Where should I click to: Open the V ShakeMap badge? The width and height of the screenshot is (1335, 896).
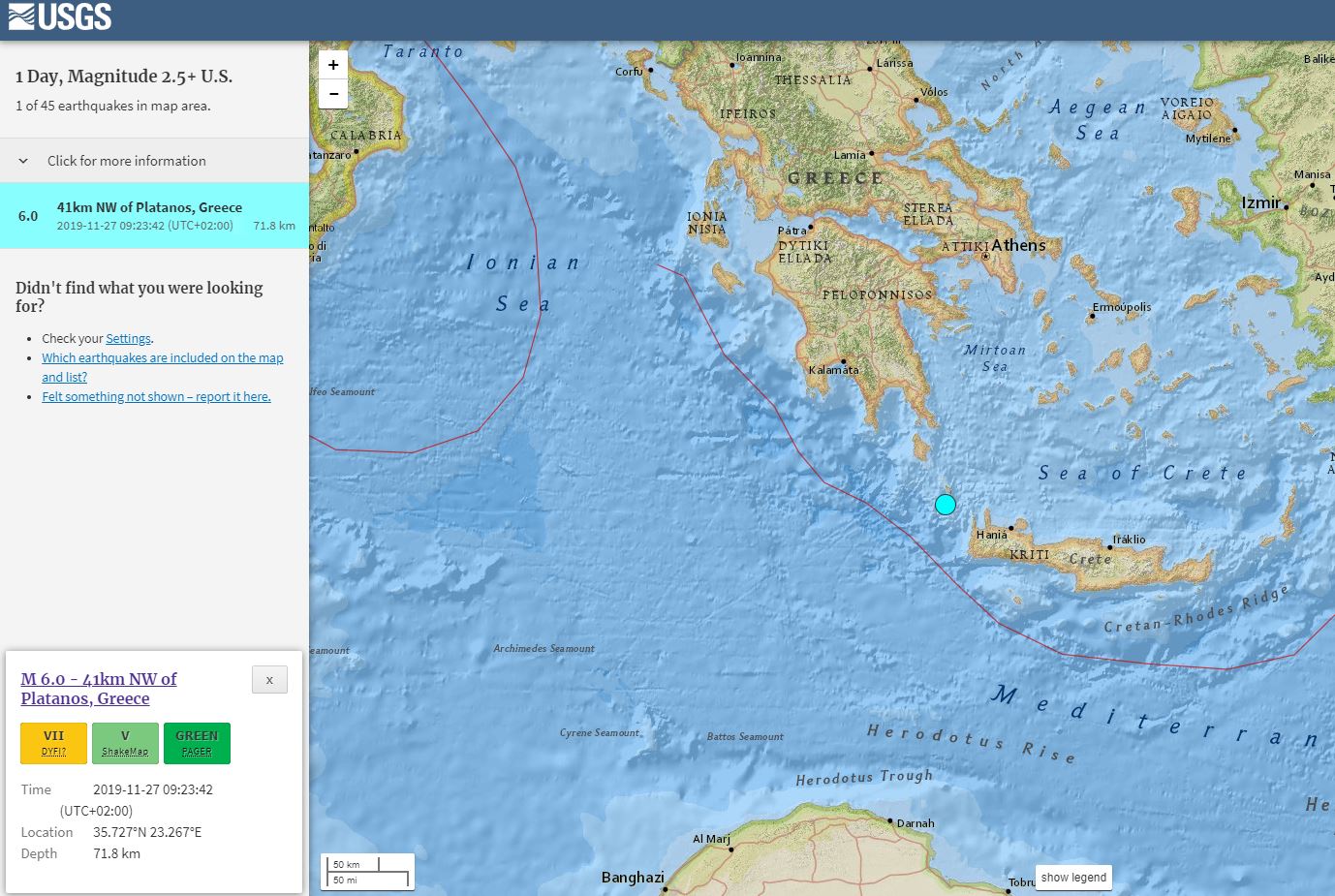click(x=125, y=743)
